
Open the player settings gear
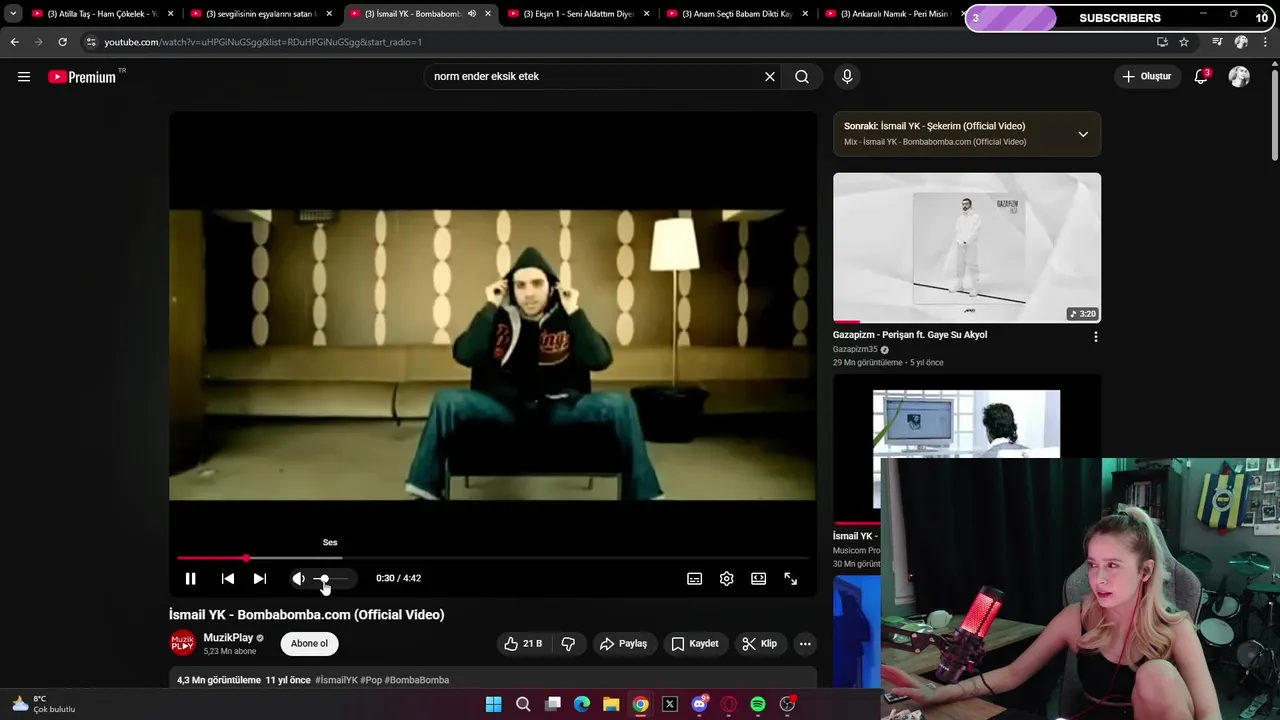pyautogui.click(x=727, y=579)
